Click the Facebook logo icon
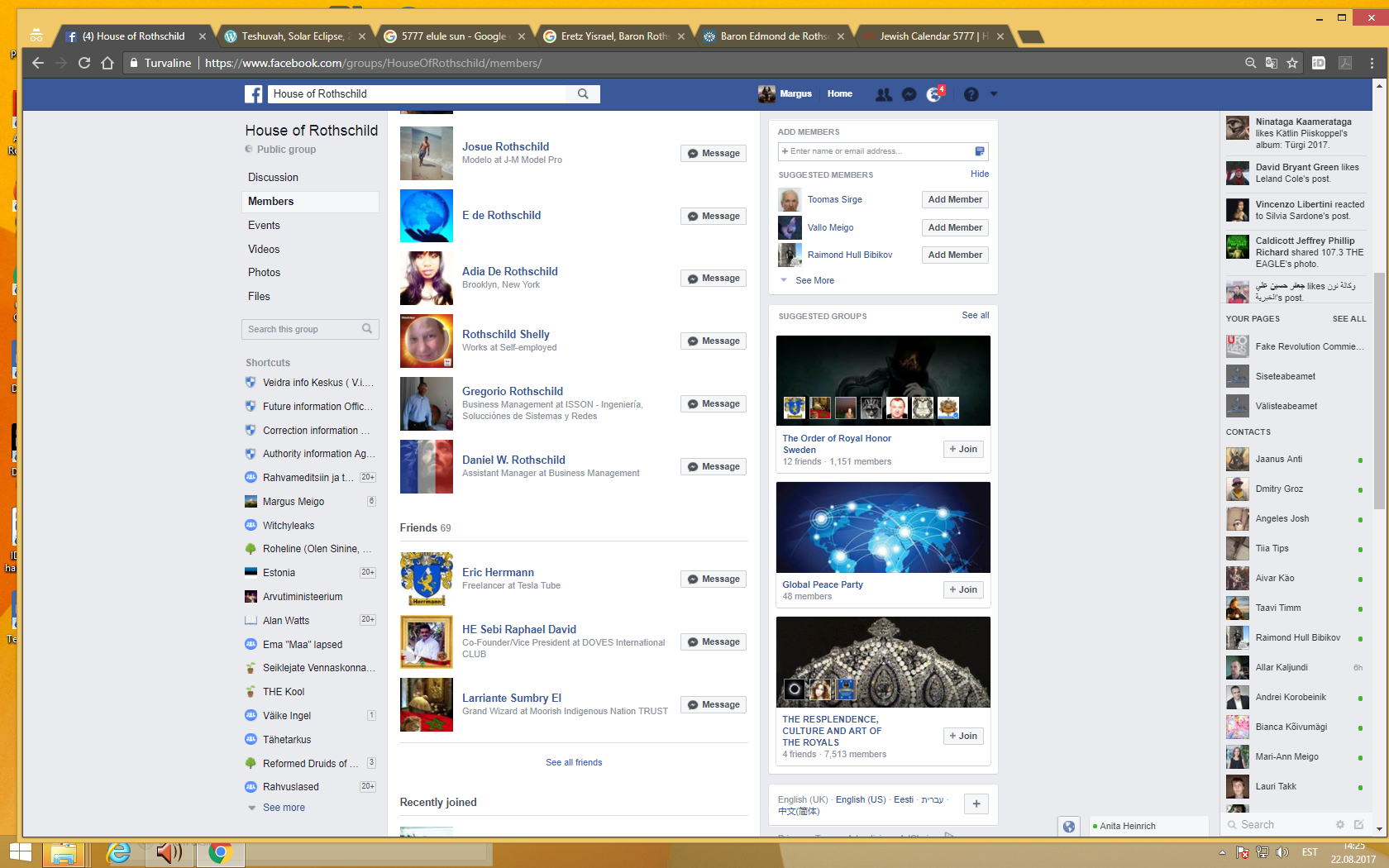 [x=254, y=94]
